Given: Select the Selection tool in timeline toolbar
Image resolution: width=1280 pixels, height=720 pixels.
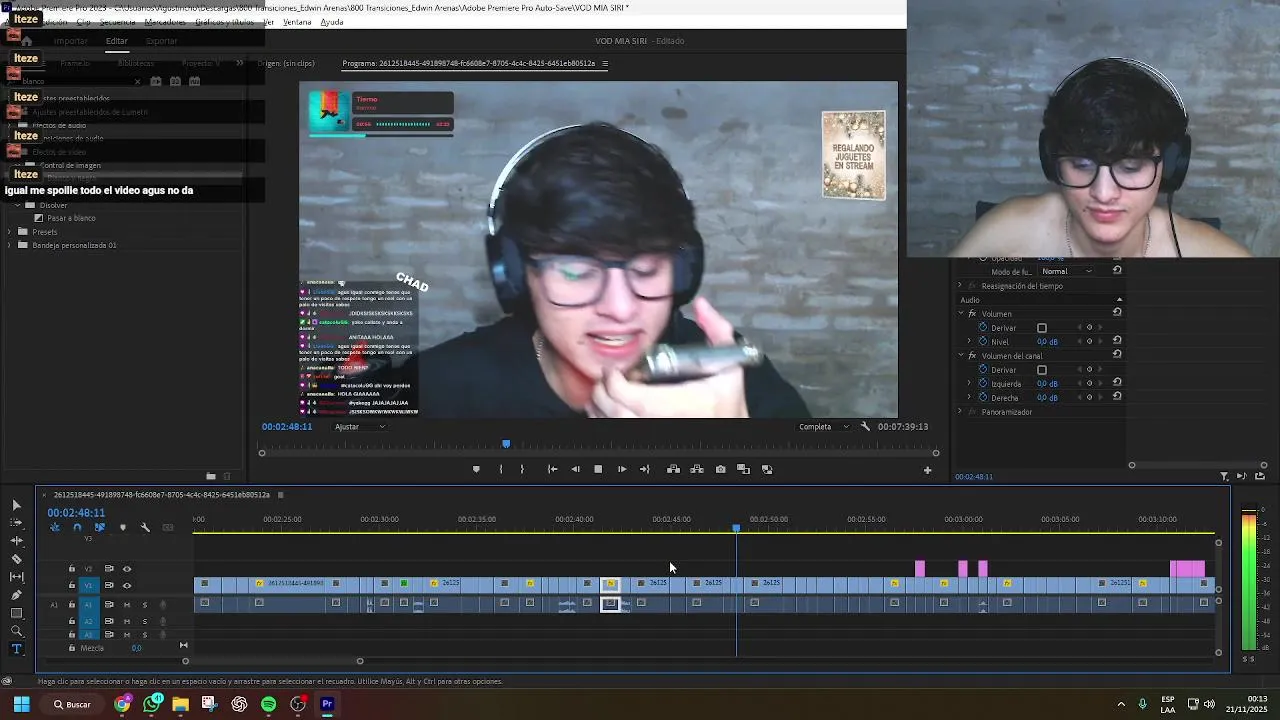Looking at the screenshot, I should pos(16,505).
